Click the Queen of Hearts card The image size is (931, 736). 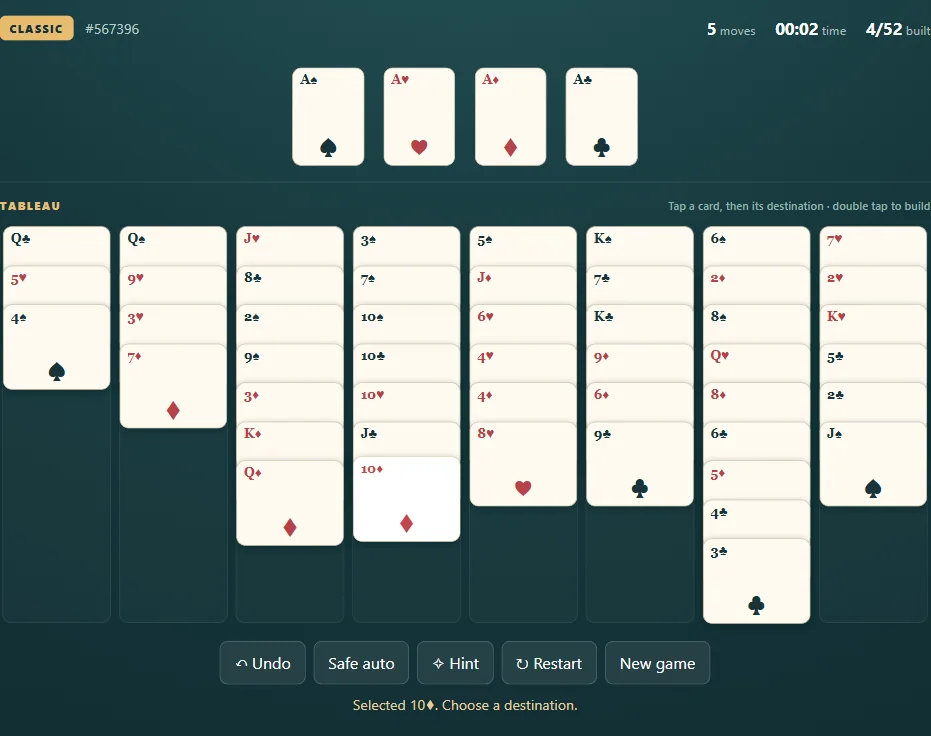[756, 364]
